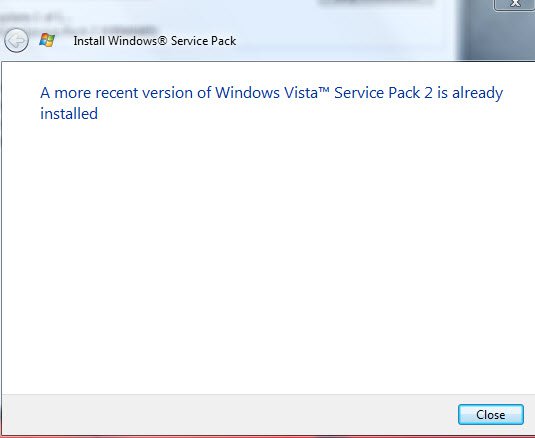Click the empty white dialog content area
Screen dimensions: 535x438
[x=268, y=256]
